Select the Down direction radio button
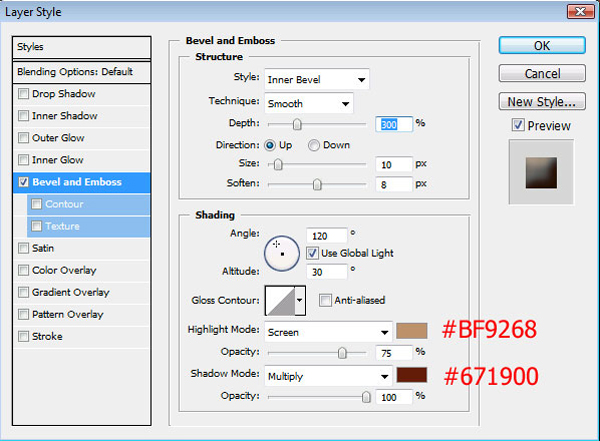Screen dimensions: 600x441 (313, 145)
